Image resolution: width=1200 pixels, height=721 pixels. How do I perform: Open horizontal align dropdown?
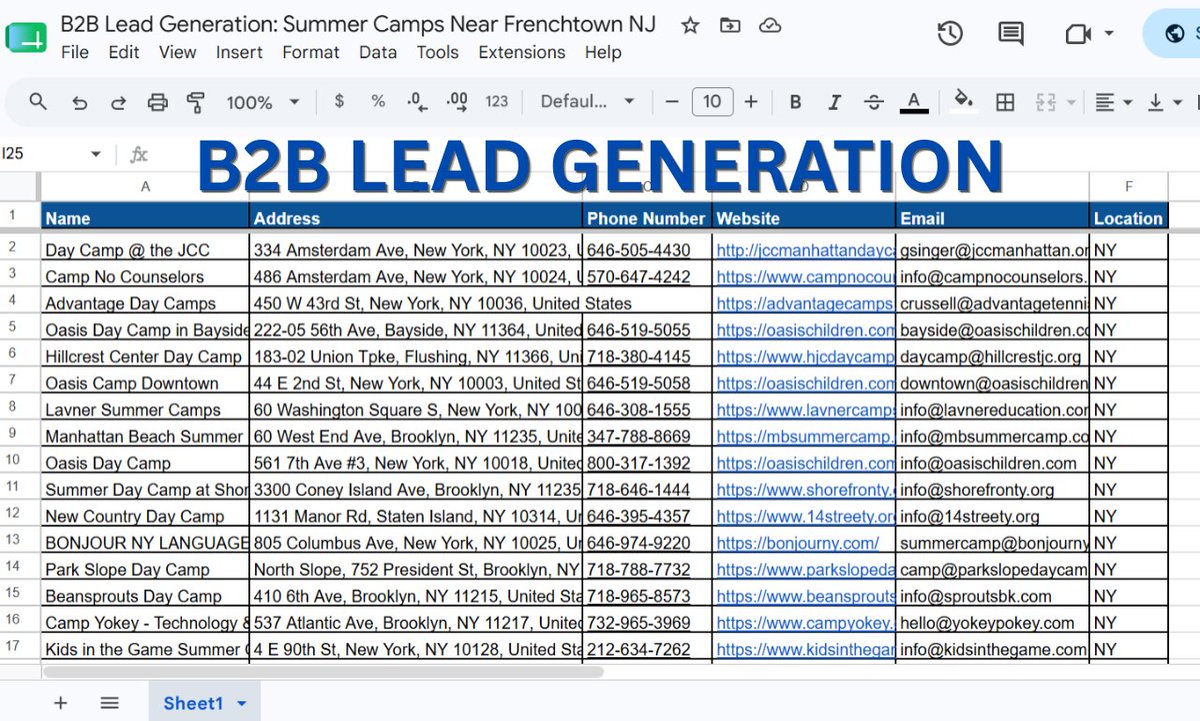point(1113,102)
